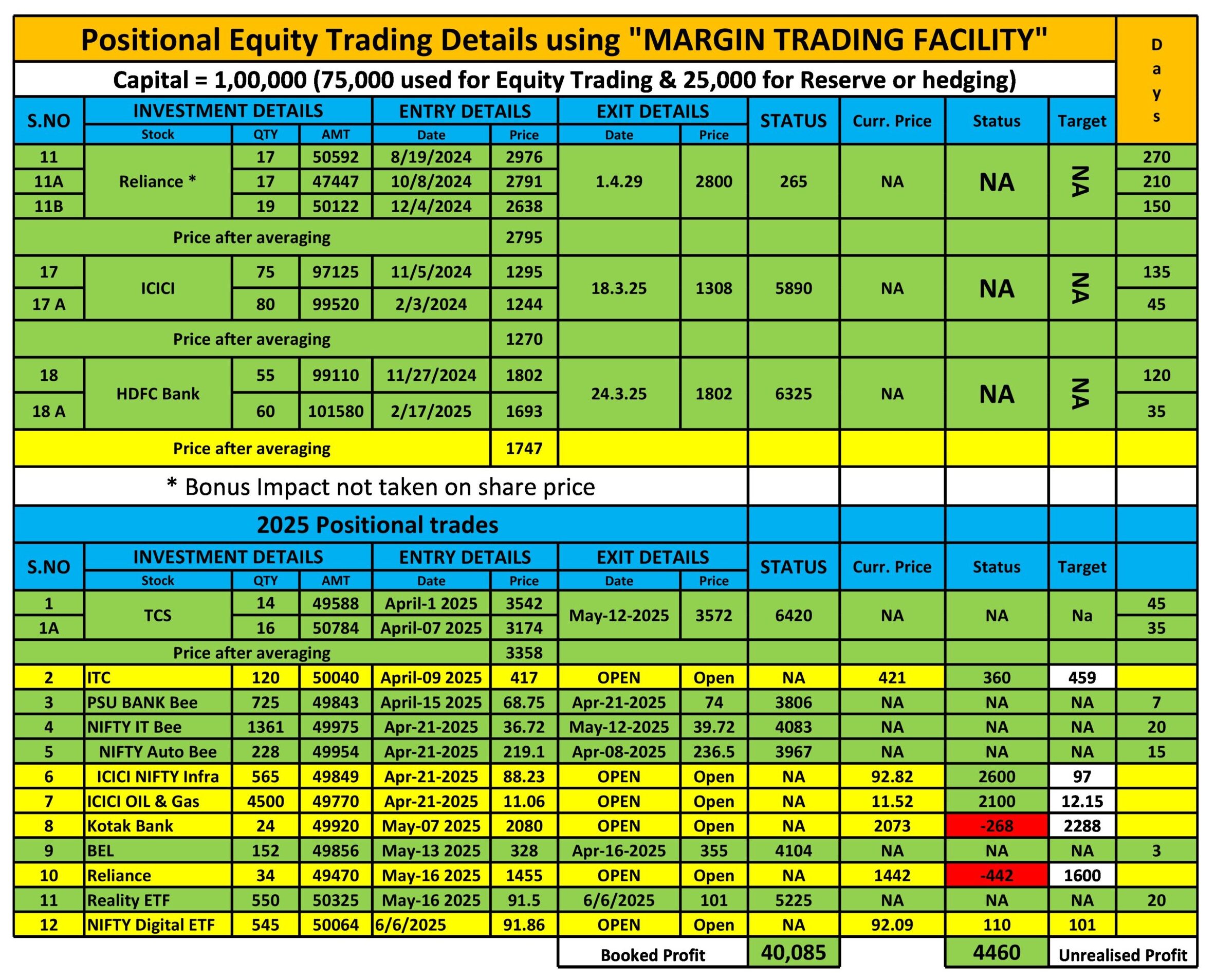
Task: Select entry date 'April-1 2025'
Action: 431,603
